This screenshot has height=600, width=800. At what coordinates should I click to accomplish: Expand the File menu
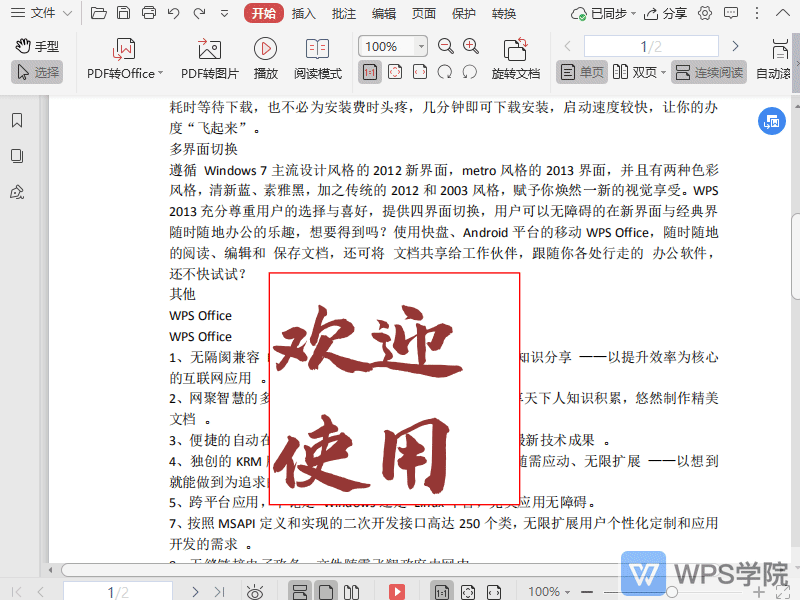point(42,14)
